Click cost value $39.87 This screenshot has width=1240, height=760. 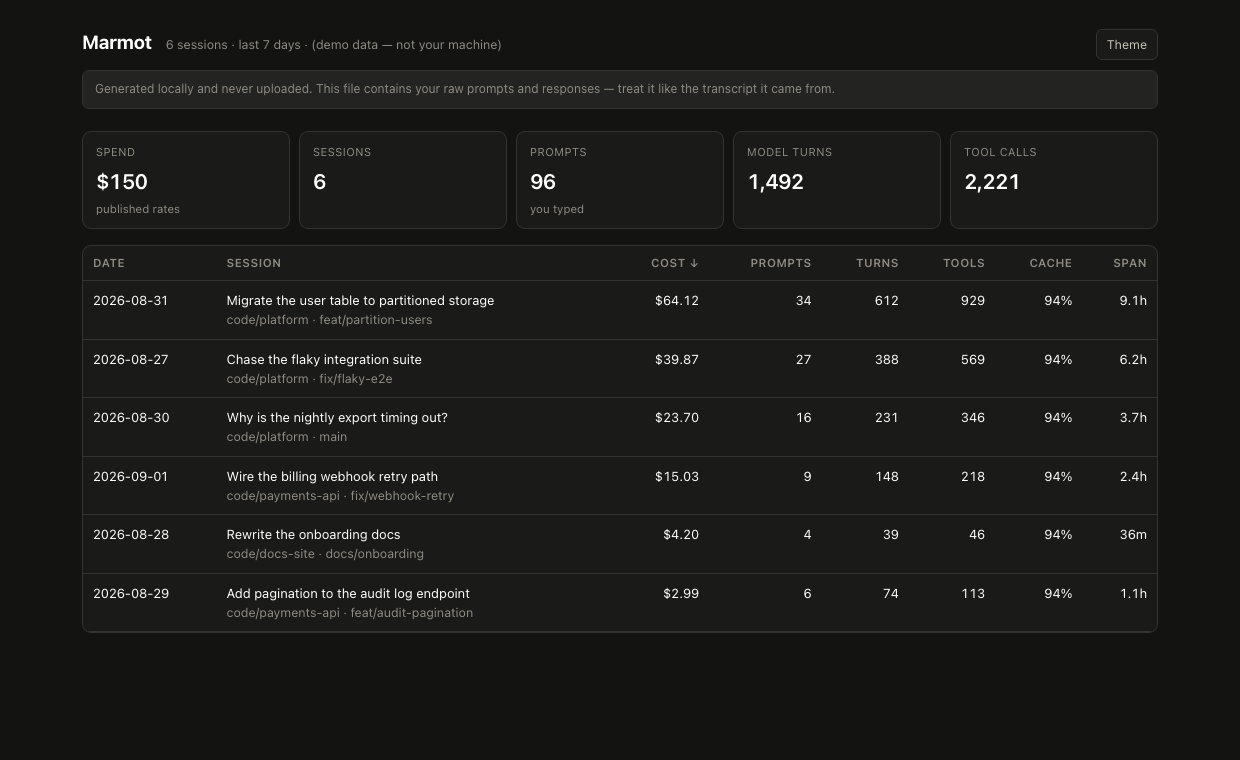point(677,359)
